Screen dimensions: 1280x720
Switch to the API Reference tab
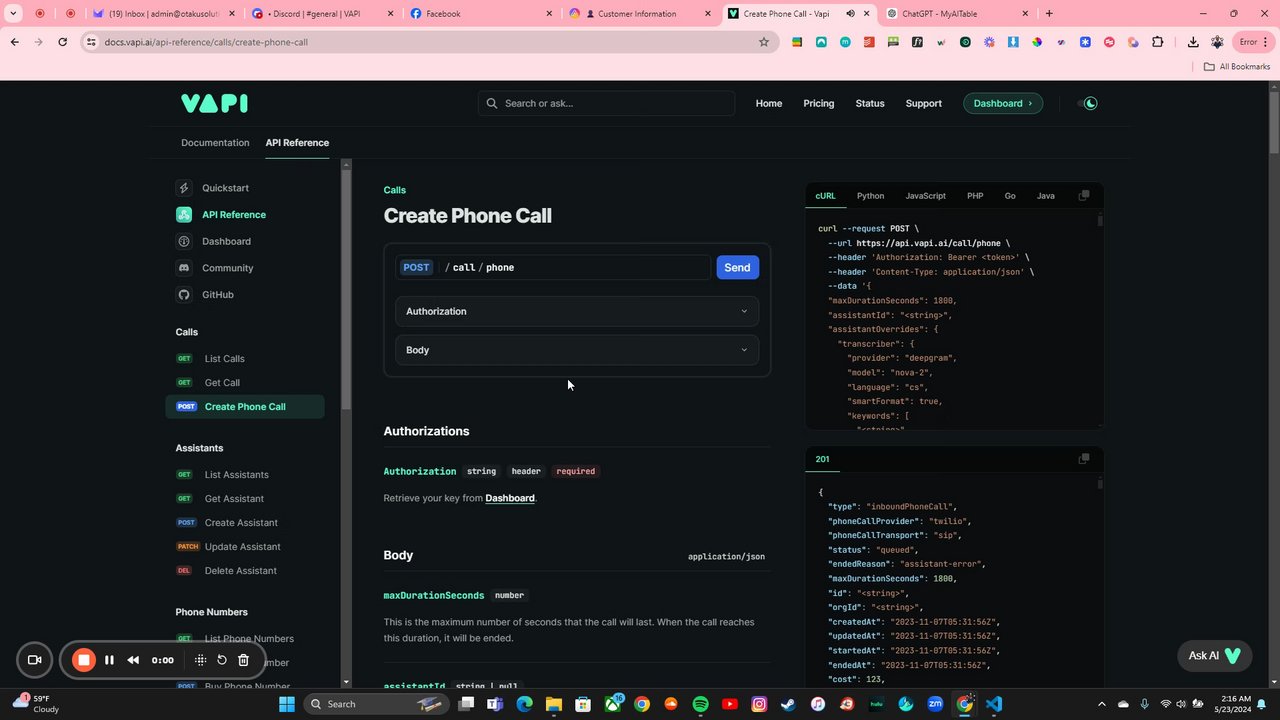coord(297,142)
